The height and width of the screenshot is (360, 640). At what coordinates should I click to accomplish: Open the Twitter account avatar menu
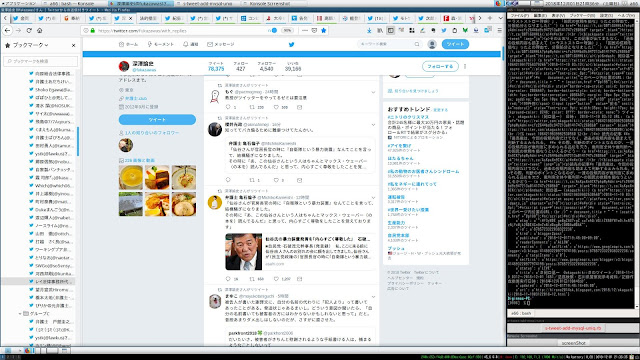(432, 44)
